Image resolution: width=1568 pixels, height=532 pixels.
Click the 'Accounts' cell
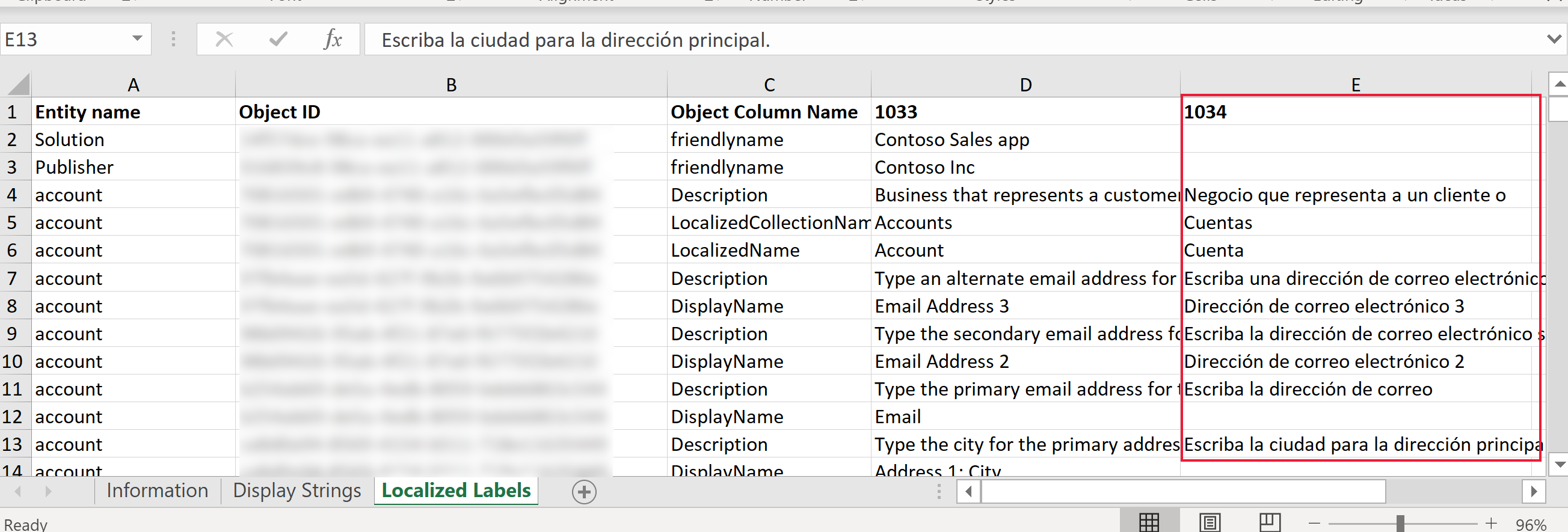point(1025,223)
